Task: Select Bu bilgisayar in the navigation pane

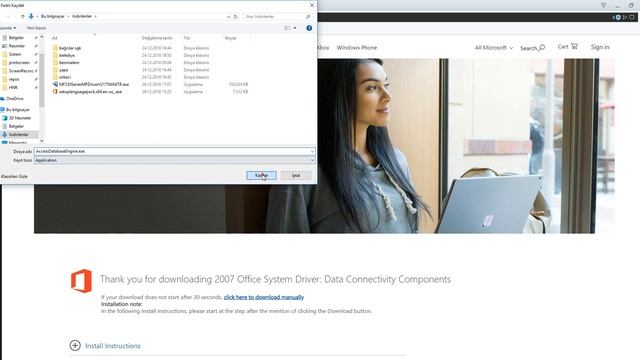Action: [18, 109]
